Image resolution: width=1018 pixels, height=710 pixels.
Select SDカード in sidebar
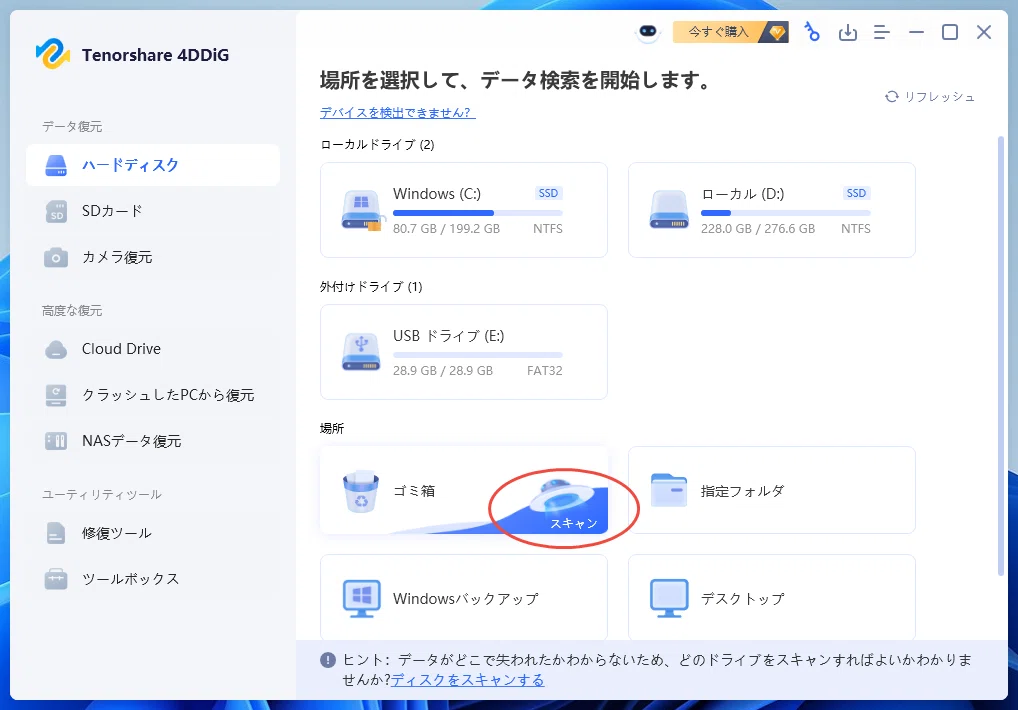pos(153,211)
